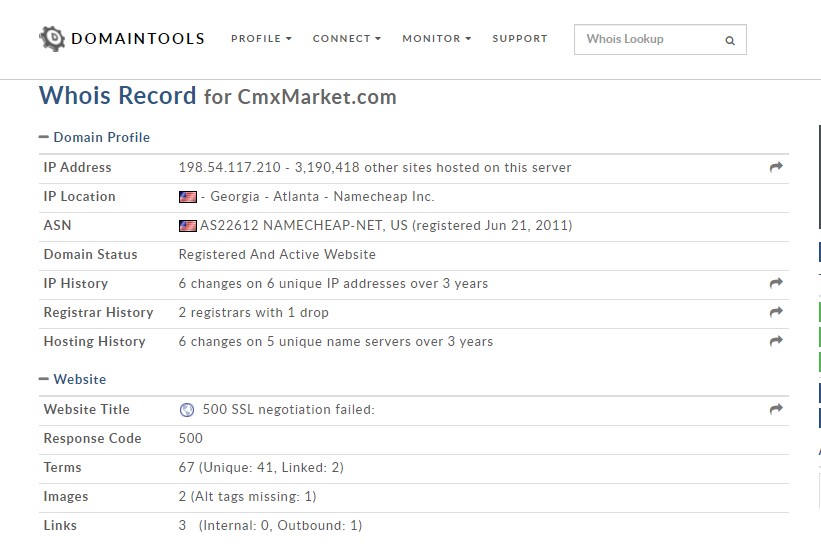
Task: Click '500 SSL negotiation failed:' title text
Action: click(289, 409)
